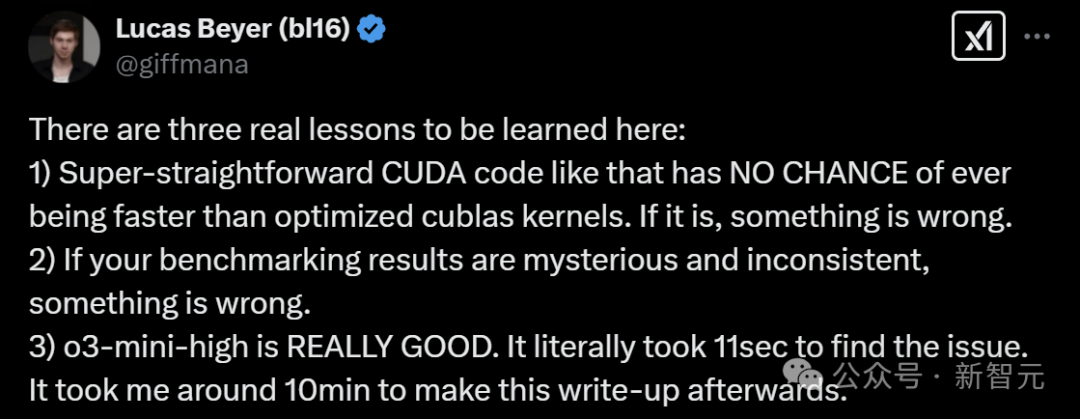Click the 公众号 label in the watermark
Image resolution: width=1080 pixels, height=419 pixels.
[877, 377]
